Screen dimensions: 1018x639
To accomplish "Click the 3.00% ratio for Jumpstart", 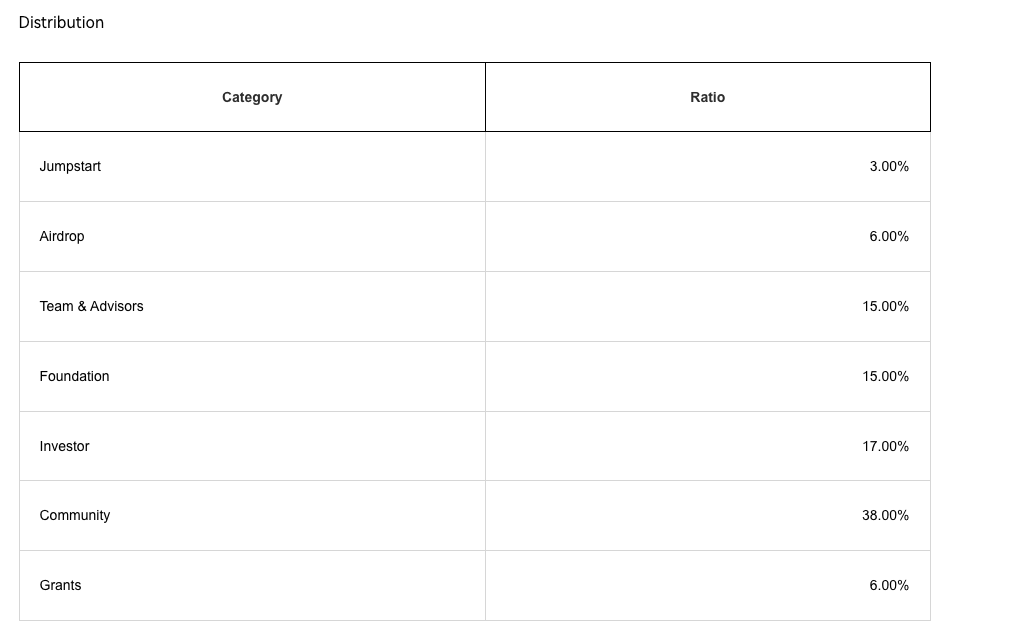I will (888, 166).
